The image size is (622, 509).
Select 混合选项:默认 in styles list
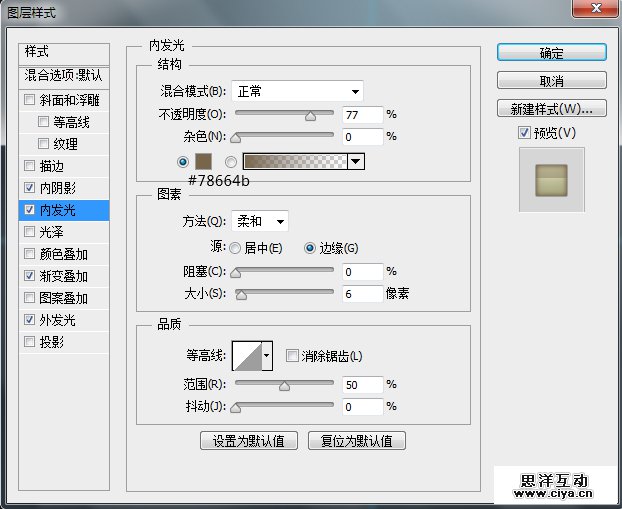(64, 75)
